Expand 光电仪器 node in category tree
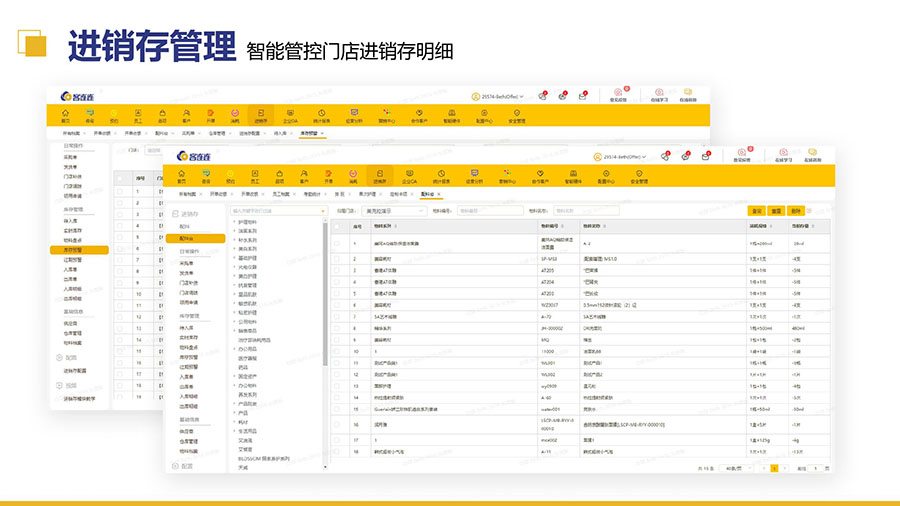The height and width of the screenshot is (506, 900). click(x=235, y=267)
